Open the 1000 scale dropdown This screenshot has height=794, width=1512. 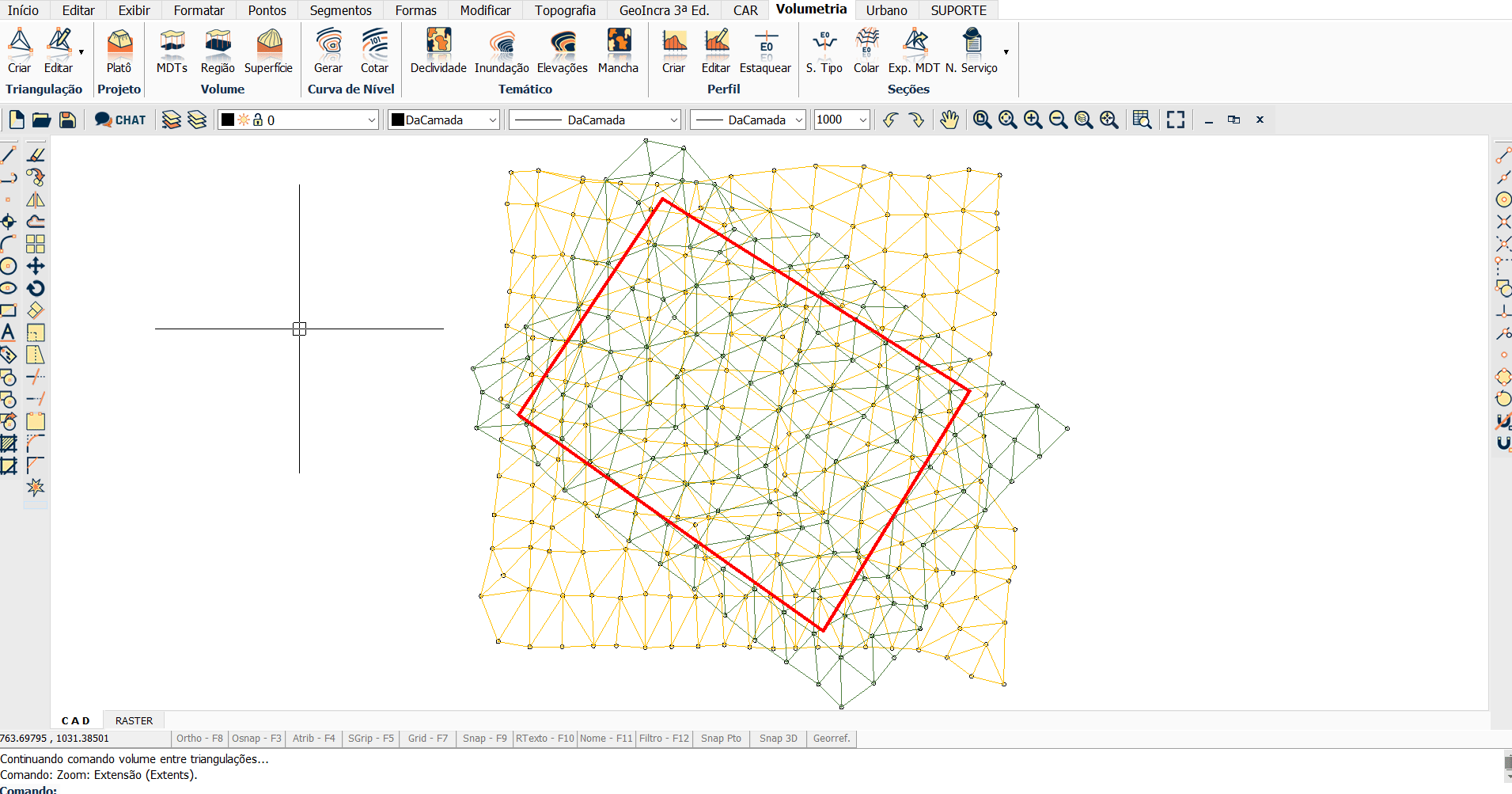[x=862, y=120]
